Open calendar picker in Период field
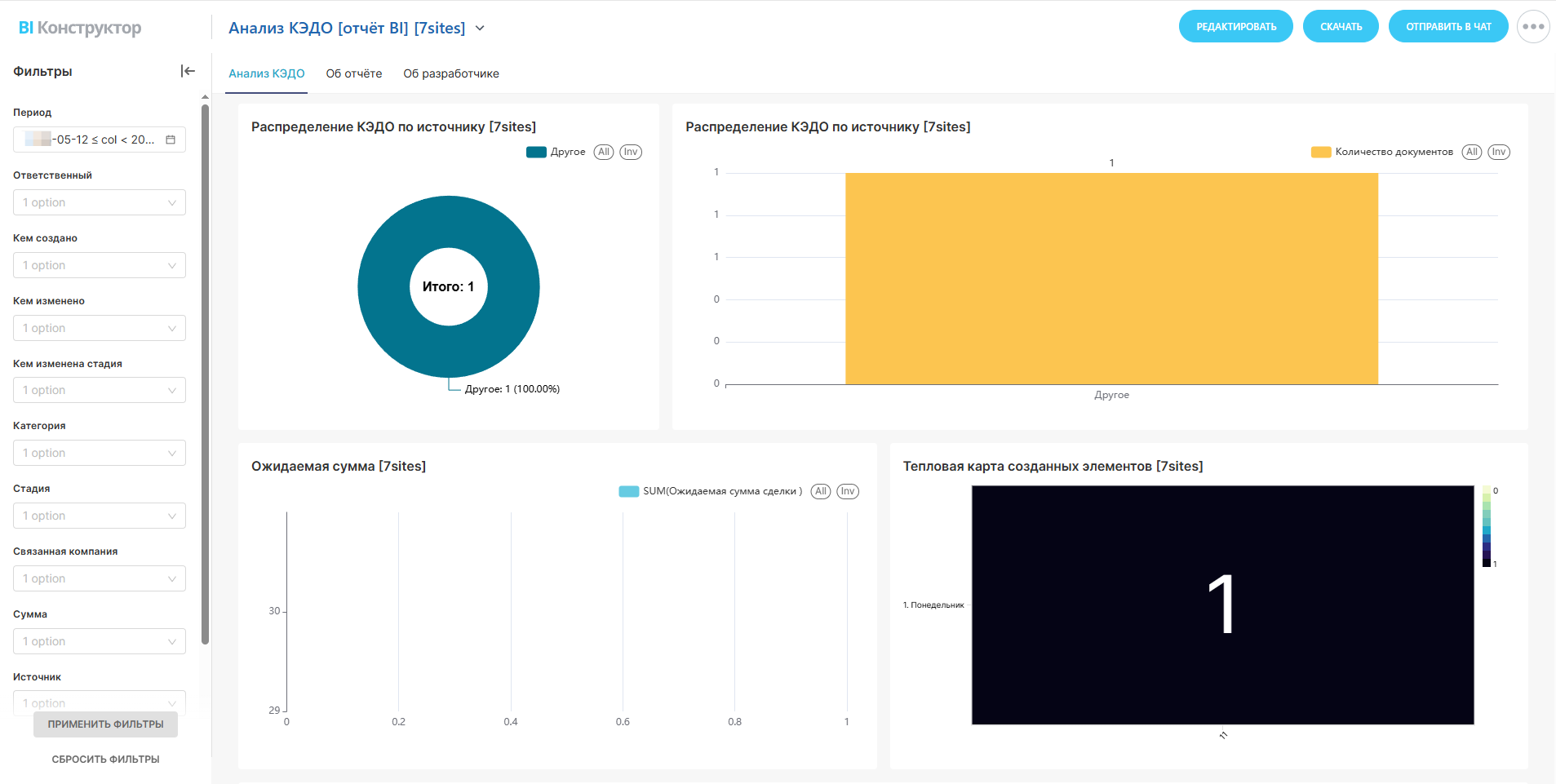 click(x=171, y=140)
